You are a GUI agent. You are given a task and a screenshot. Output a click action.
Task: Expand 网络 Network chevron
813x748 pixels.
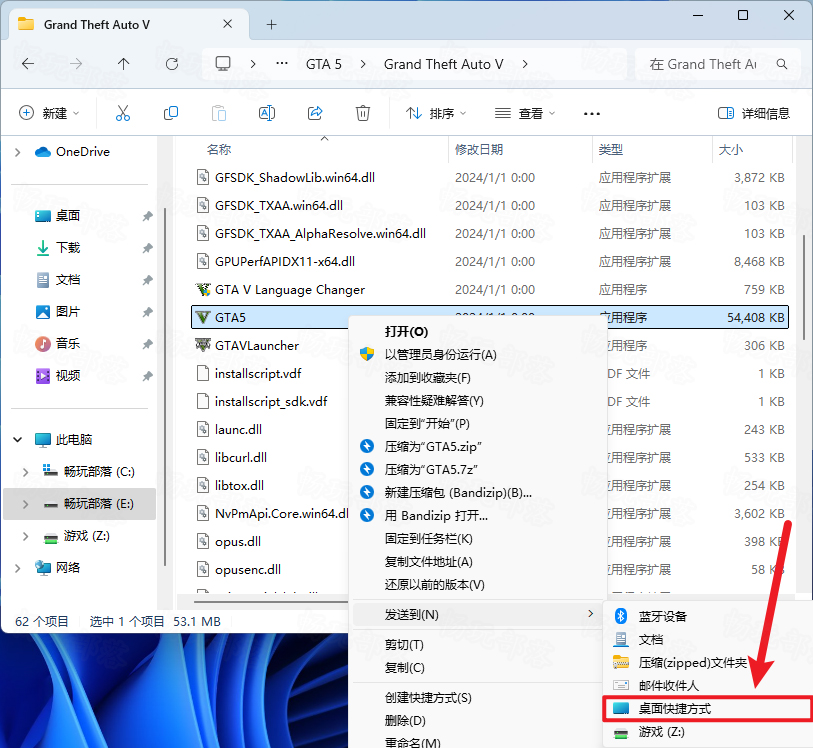point(18,568)
